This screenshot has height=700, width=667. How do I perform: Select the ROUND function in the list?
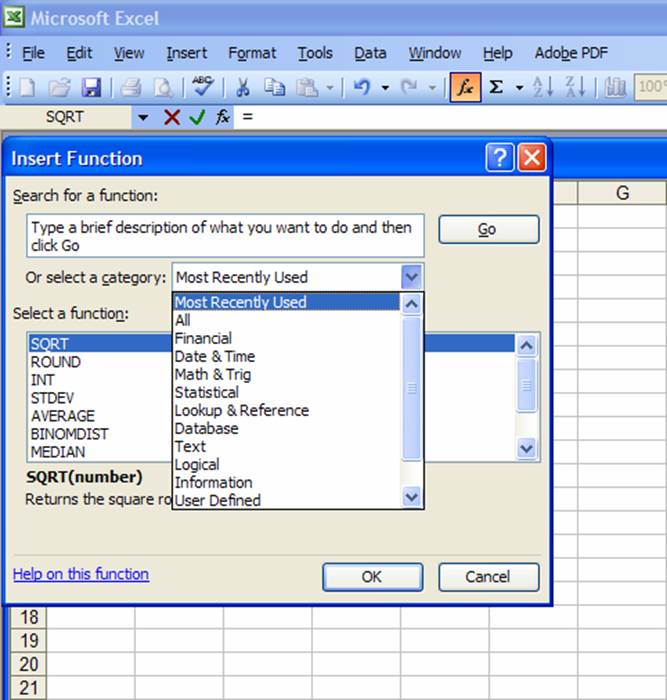click(100, 362)
